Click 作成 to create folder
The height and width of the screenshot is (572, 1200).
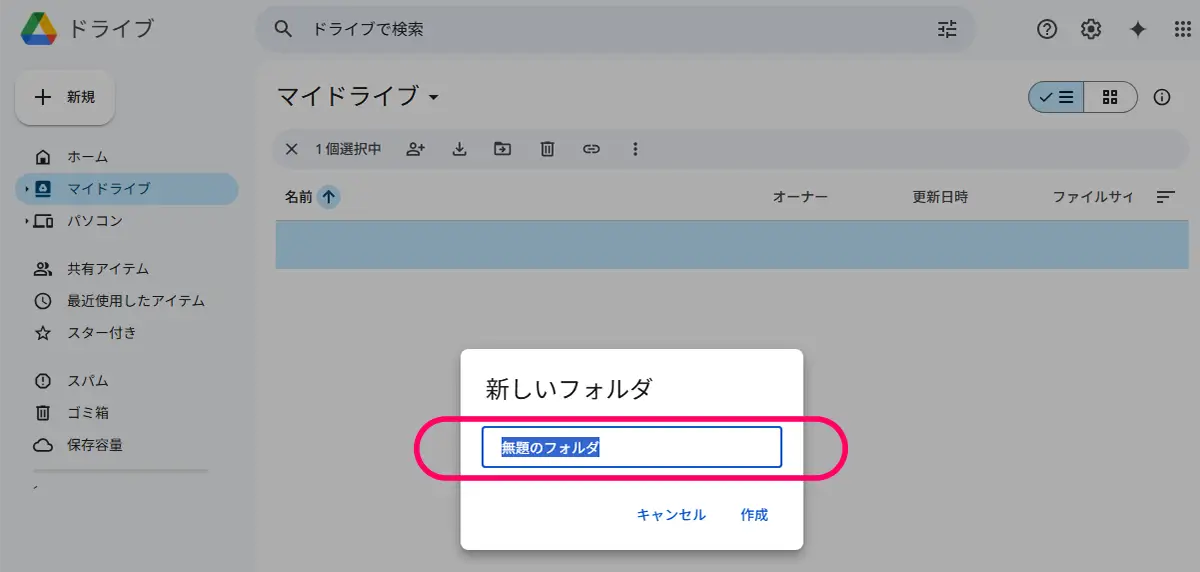click(754, 515)
